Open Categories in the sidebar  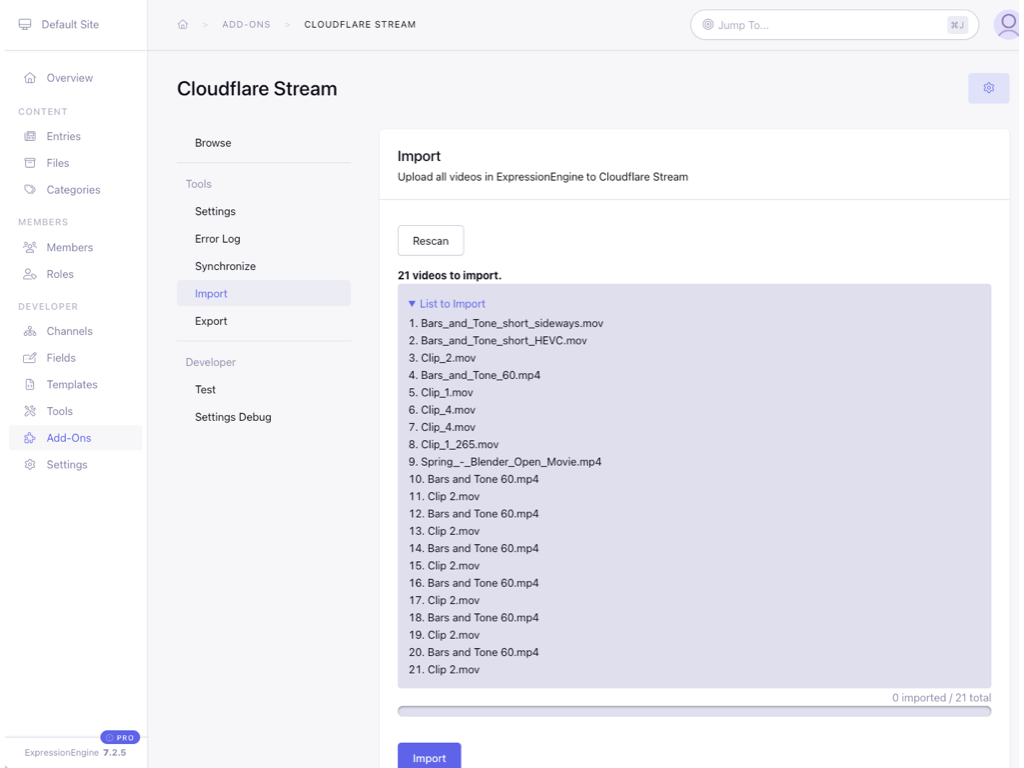73,189
